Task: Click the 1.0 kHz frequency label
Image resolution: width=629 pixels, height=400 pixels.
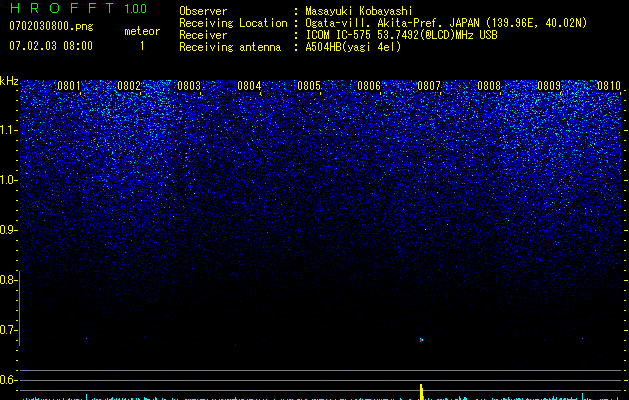Action: 9,180
